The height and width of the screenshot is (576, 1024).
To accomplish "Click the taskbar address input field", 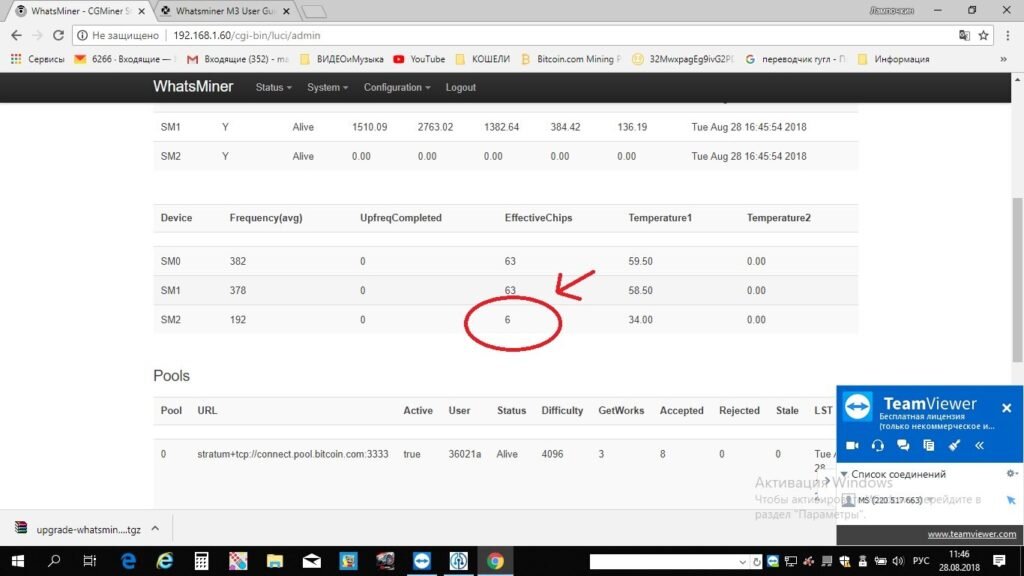I will (x=663, y=562).
